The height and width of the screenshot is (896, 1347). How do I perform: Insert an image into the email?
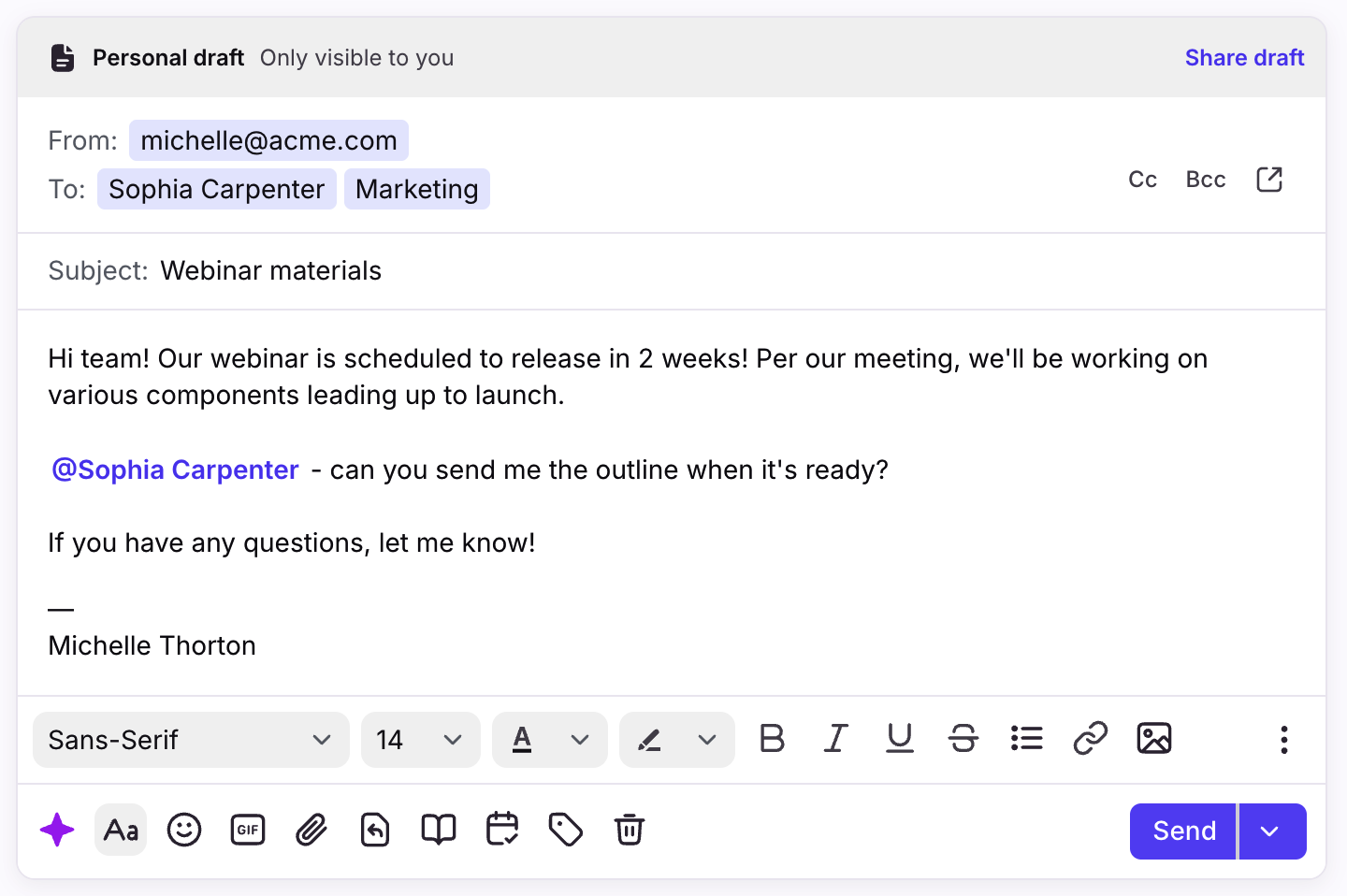click(1154, 739)
